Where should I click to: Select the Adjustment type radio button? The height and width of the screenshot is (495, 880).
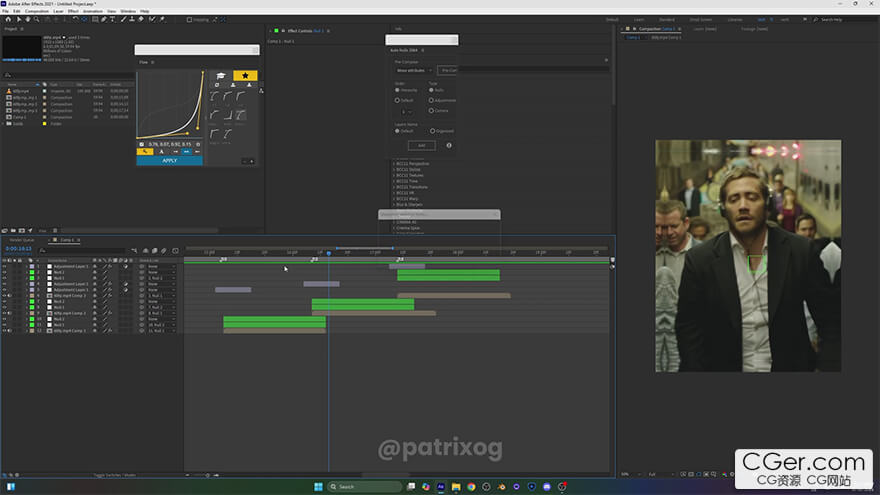[x=432, y=101]
